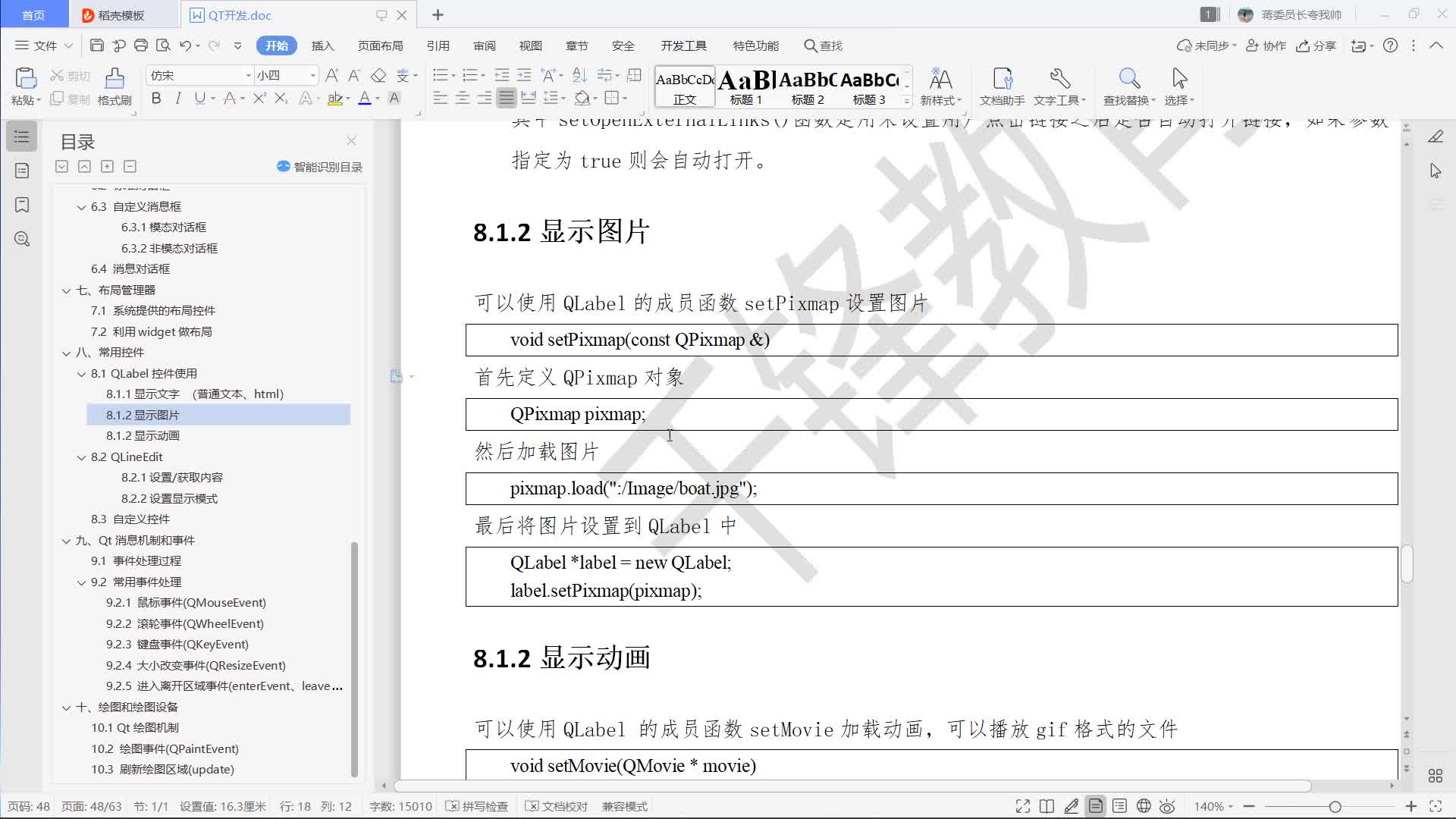Viewport: 1456px width, 819px height.
Task: Toggle justify paragraph alignment
Action: tap(507, 98)
